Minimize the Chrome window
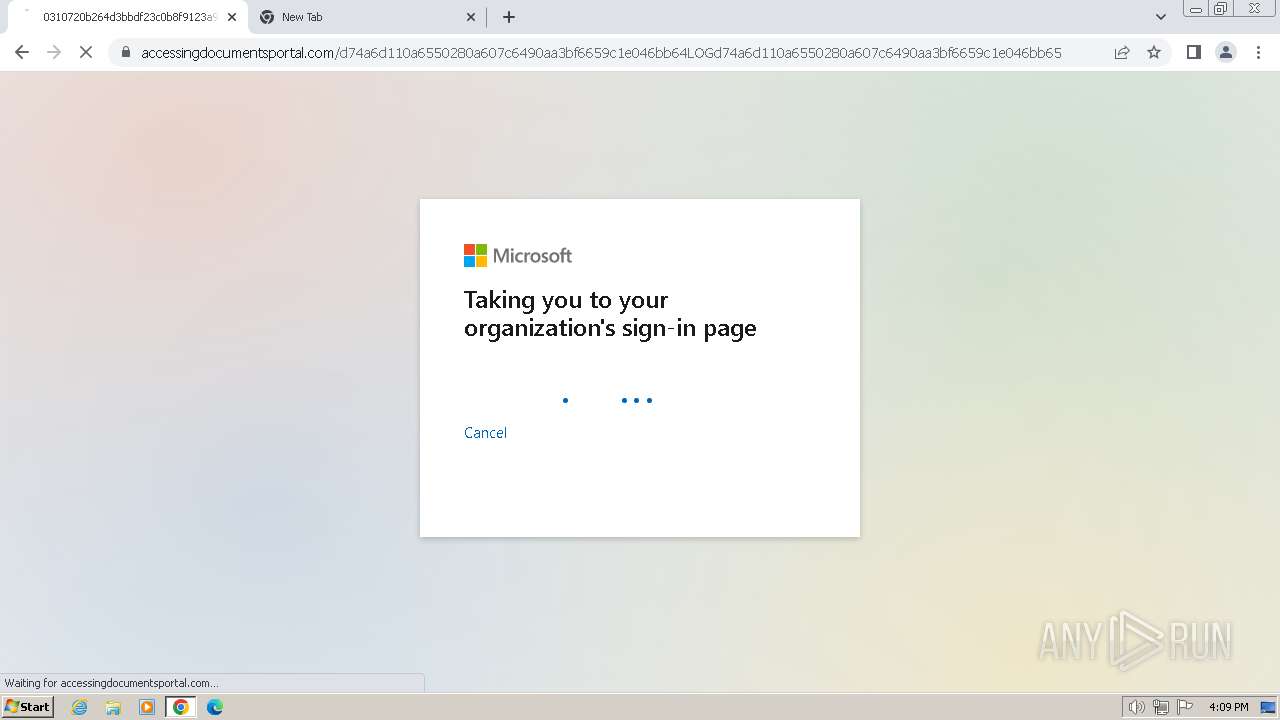The image size is (1280, 720). coord(1196,9)
